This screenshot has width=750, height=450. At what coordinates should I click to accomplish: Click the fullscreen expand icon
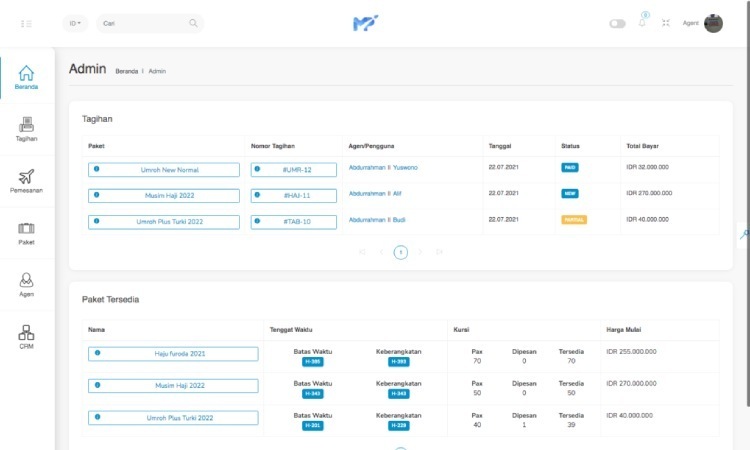coord(665,23)
